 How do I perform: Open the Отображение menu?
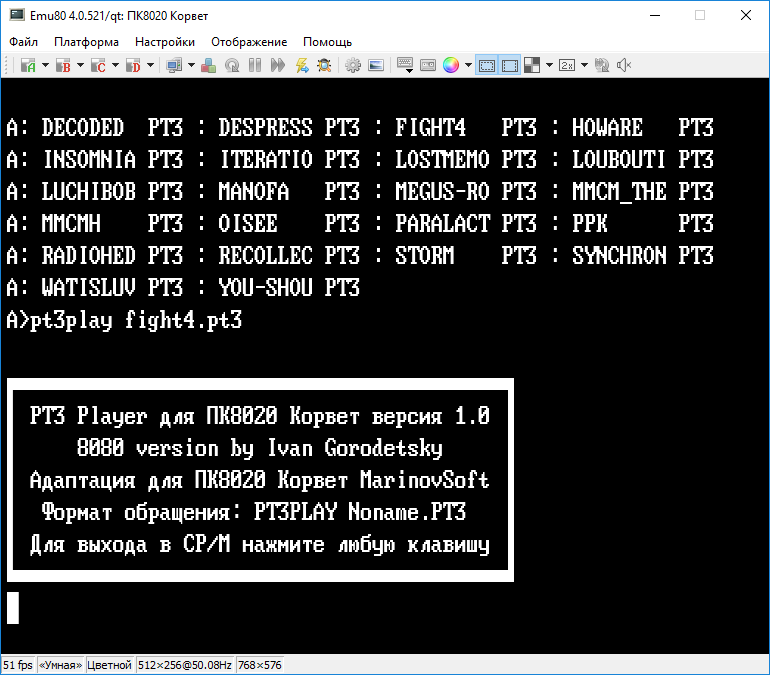point(249,42)
